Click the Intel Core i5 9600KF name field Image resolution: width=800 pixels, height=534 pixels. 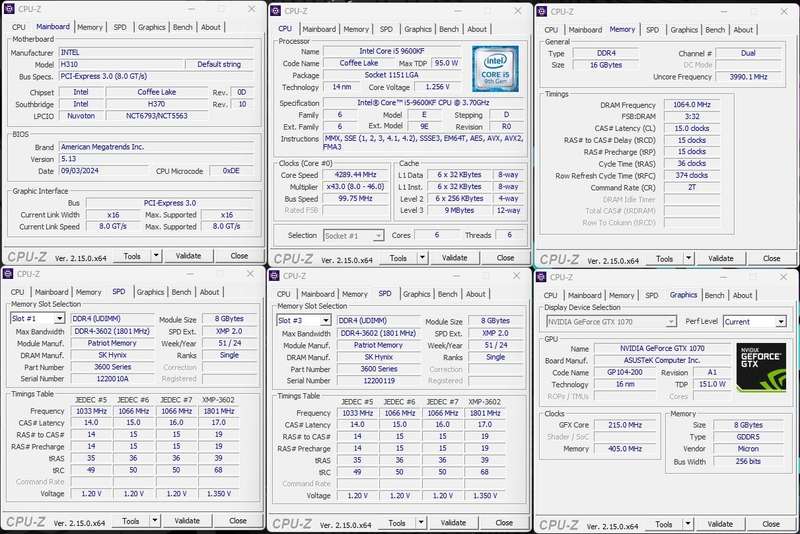(391, 51)
